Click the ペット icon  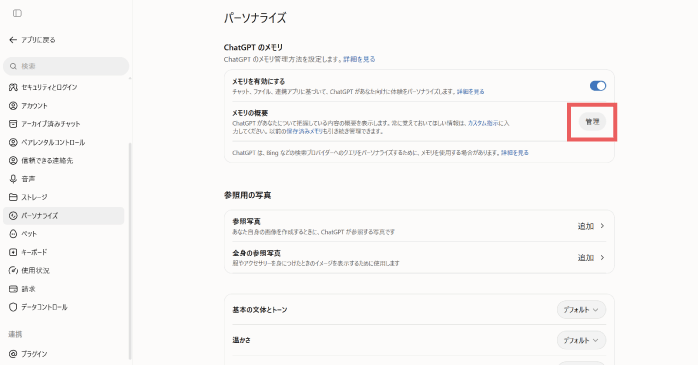coord(13,234)
